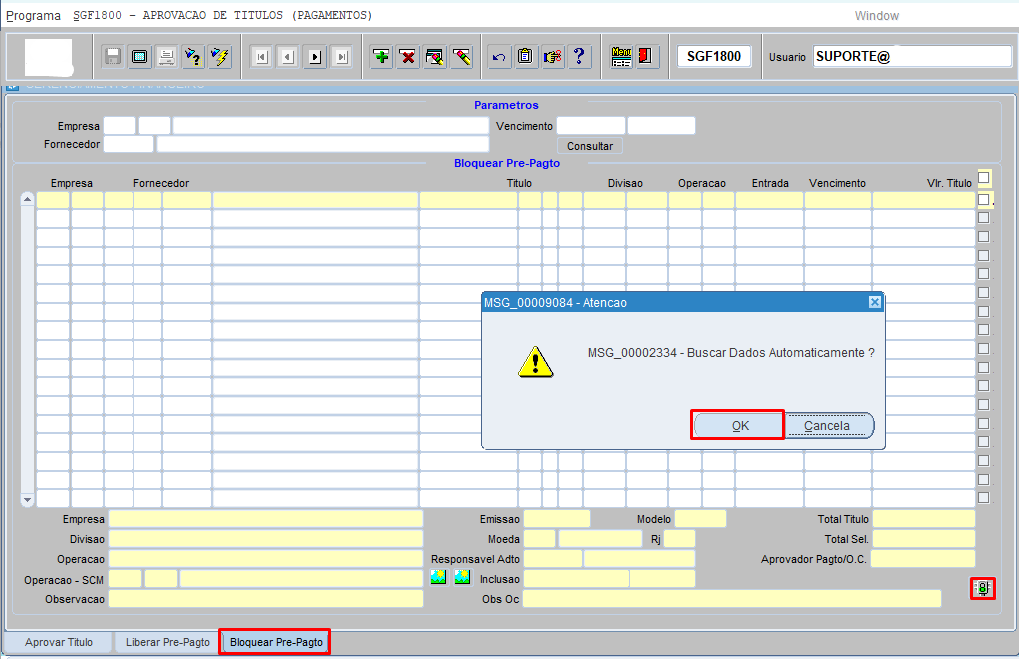Switch to the Aprovar Titulo tab

click(59, 642)
